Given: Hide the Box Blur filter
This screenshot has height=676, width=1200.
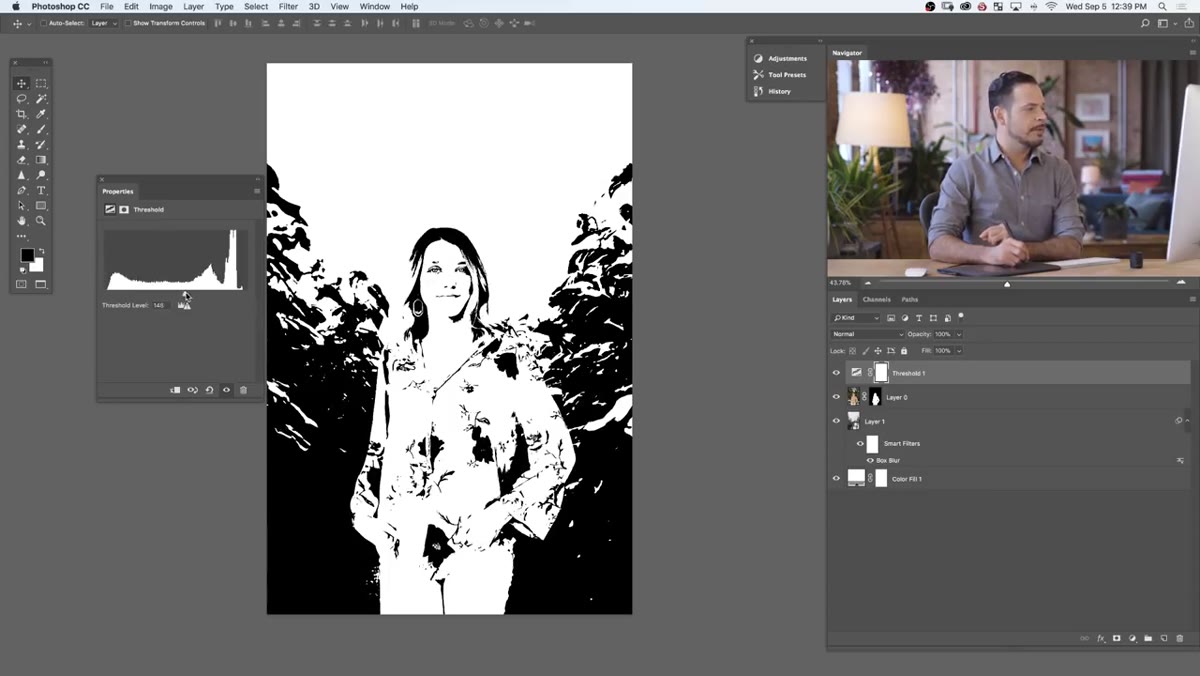Looking at the screenshot, I should point(870,460).
